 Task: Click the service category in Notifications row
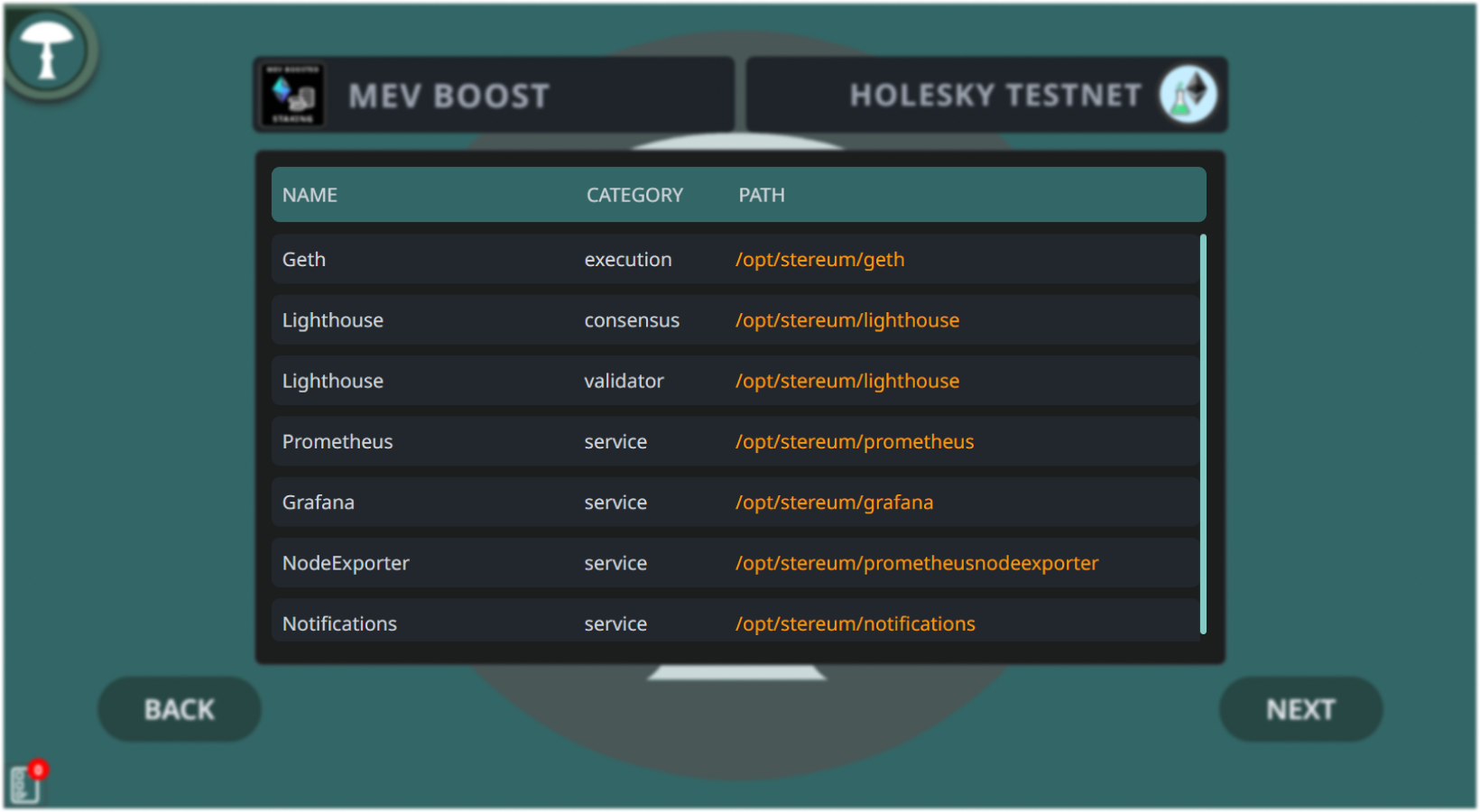click(615, 623)
